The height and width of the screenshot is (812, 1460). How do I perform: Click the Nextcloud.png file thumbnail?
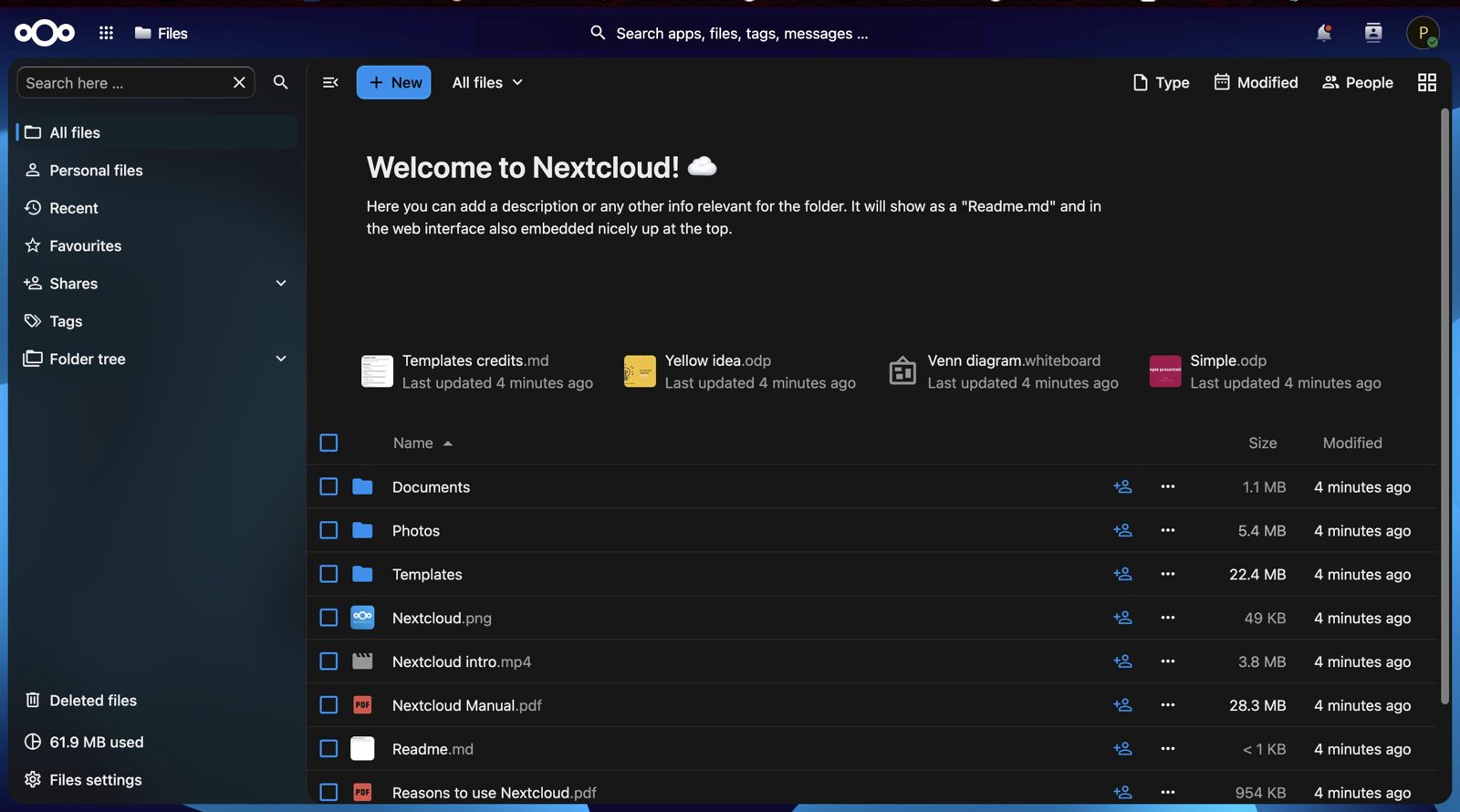[x=362, y=618]
